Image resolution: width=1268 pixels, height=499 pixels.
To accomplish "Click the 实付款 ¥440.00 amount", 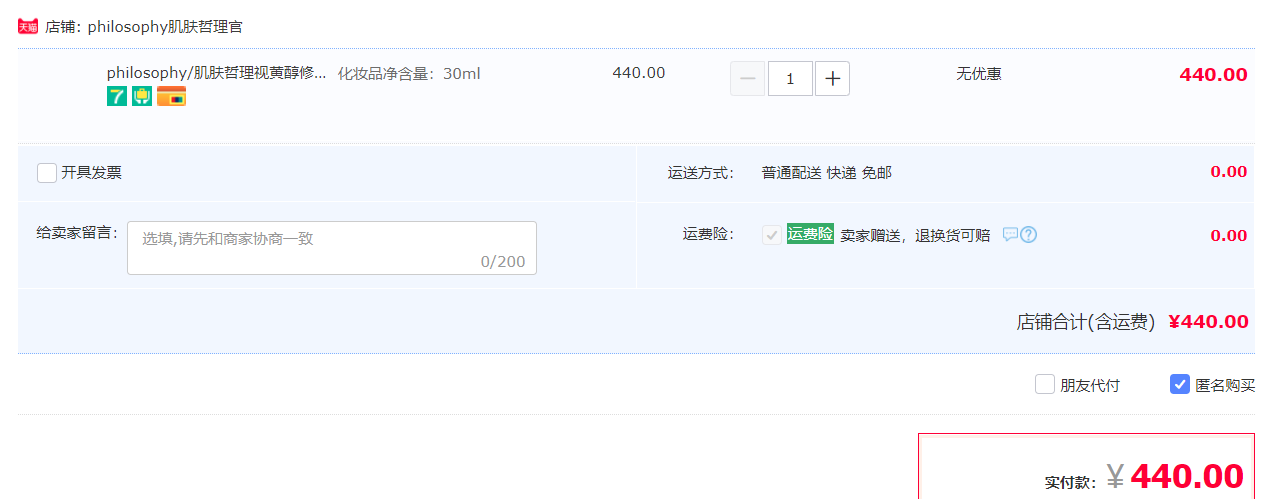I will [1144, 477].
